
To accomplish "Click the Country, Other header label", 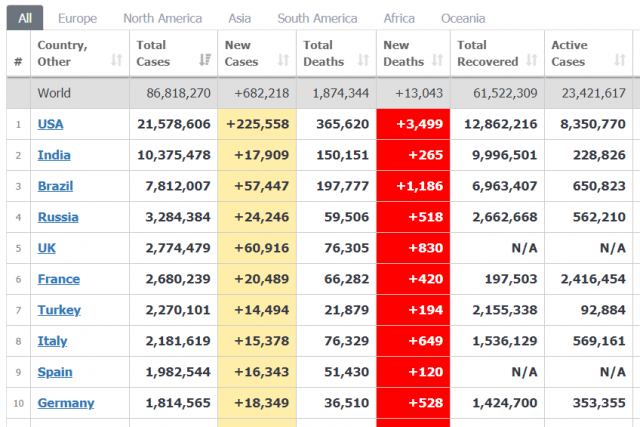I will click(62, 53).
